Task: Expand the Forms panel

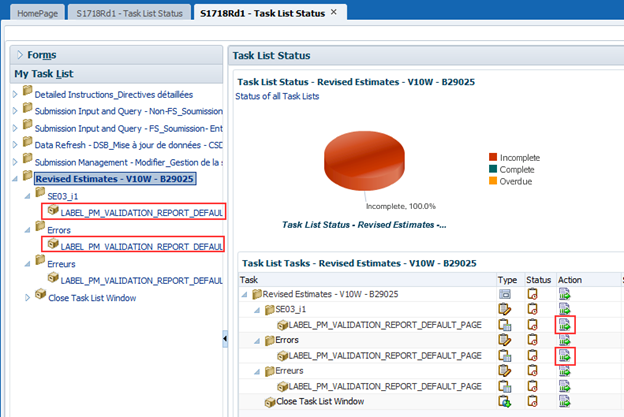Action: point(19,55)
